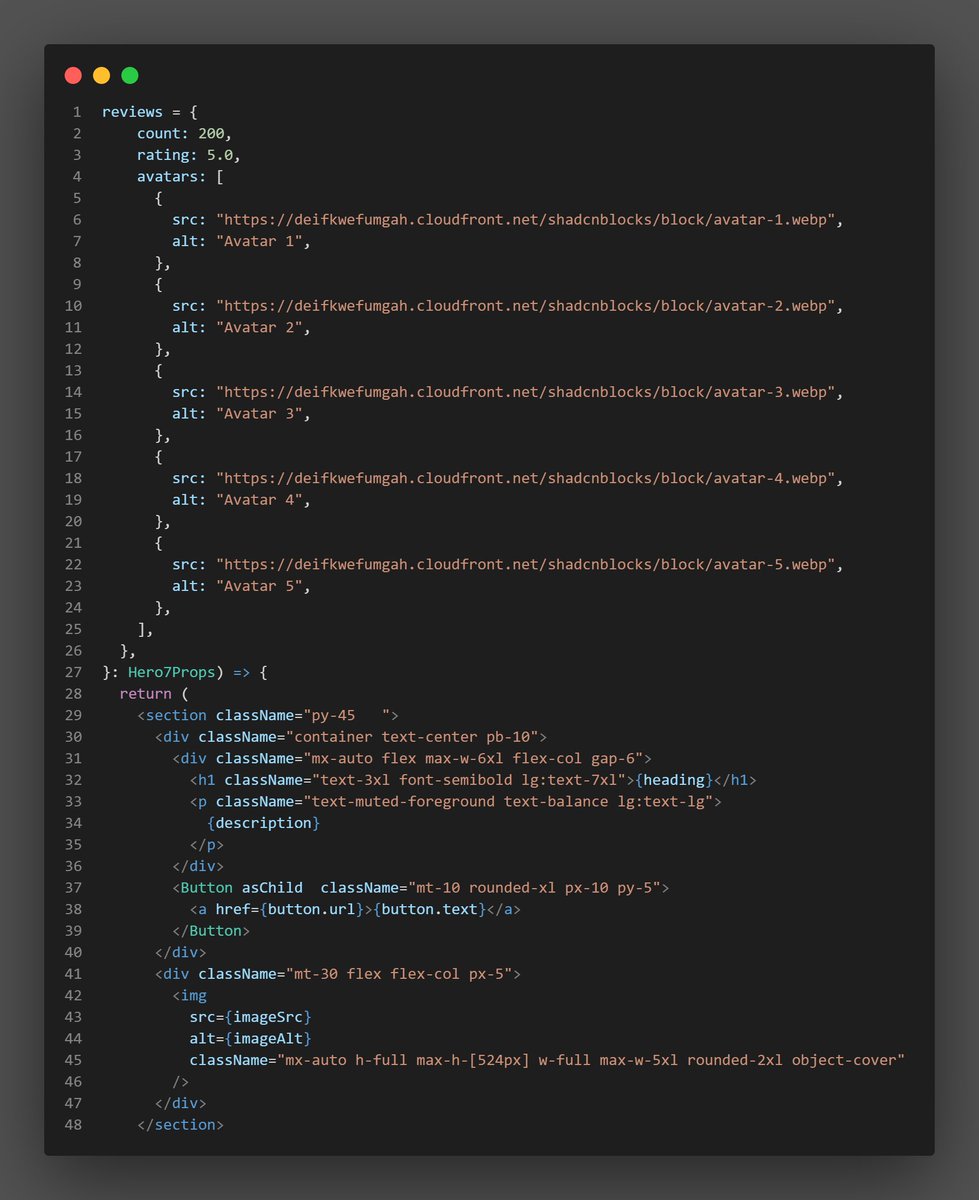Select the avatars array property name
Viewport: 979px width, 1200px height.
point(165,176)
